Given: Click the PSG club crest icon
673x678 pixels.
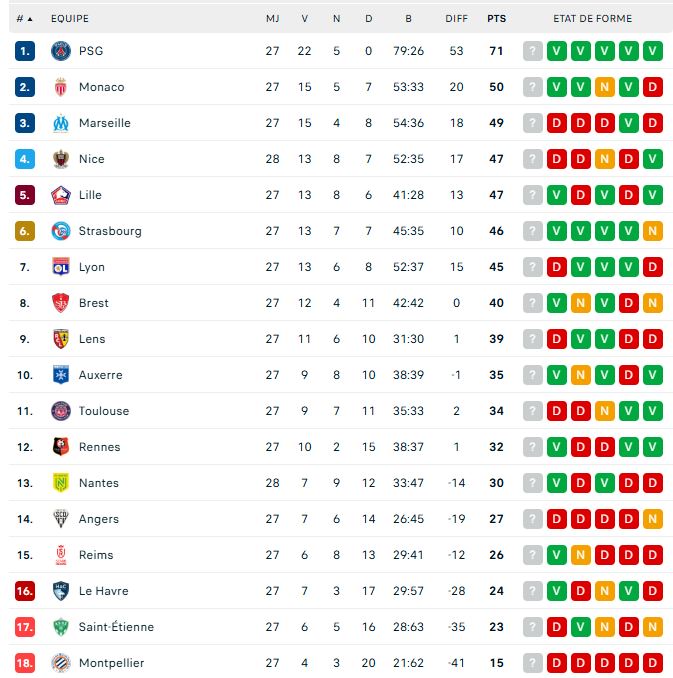Looking at the screenshot, I should pyautogui.click(x=61, y=51).
